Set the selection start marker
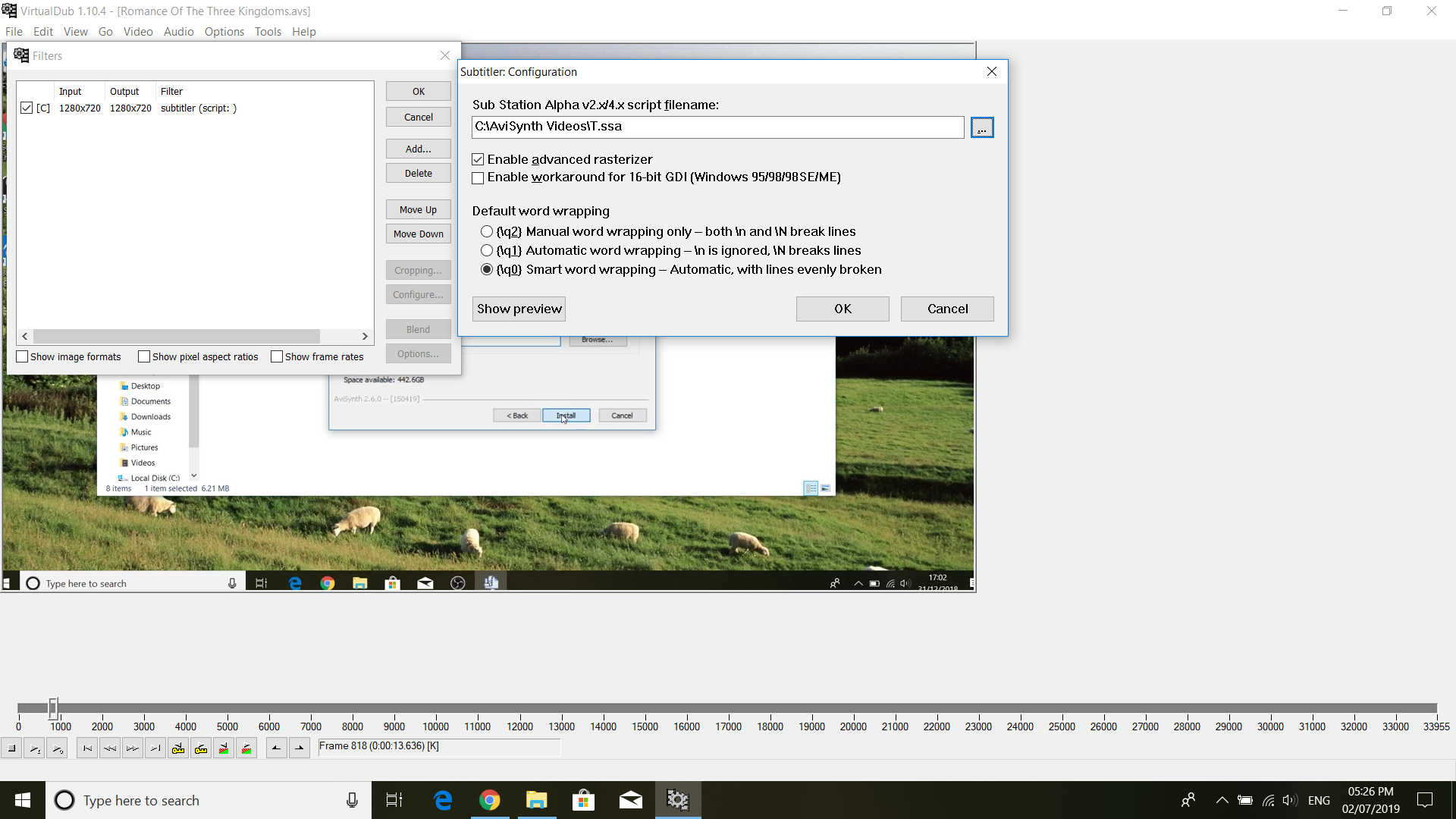Screen dimensions: 1456x819 click(277, 748)
